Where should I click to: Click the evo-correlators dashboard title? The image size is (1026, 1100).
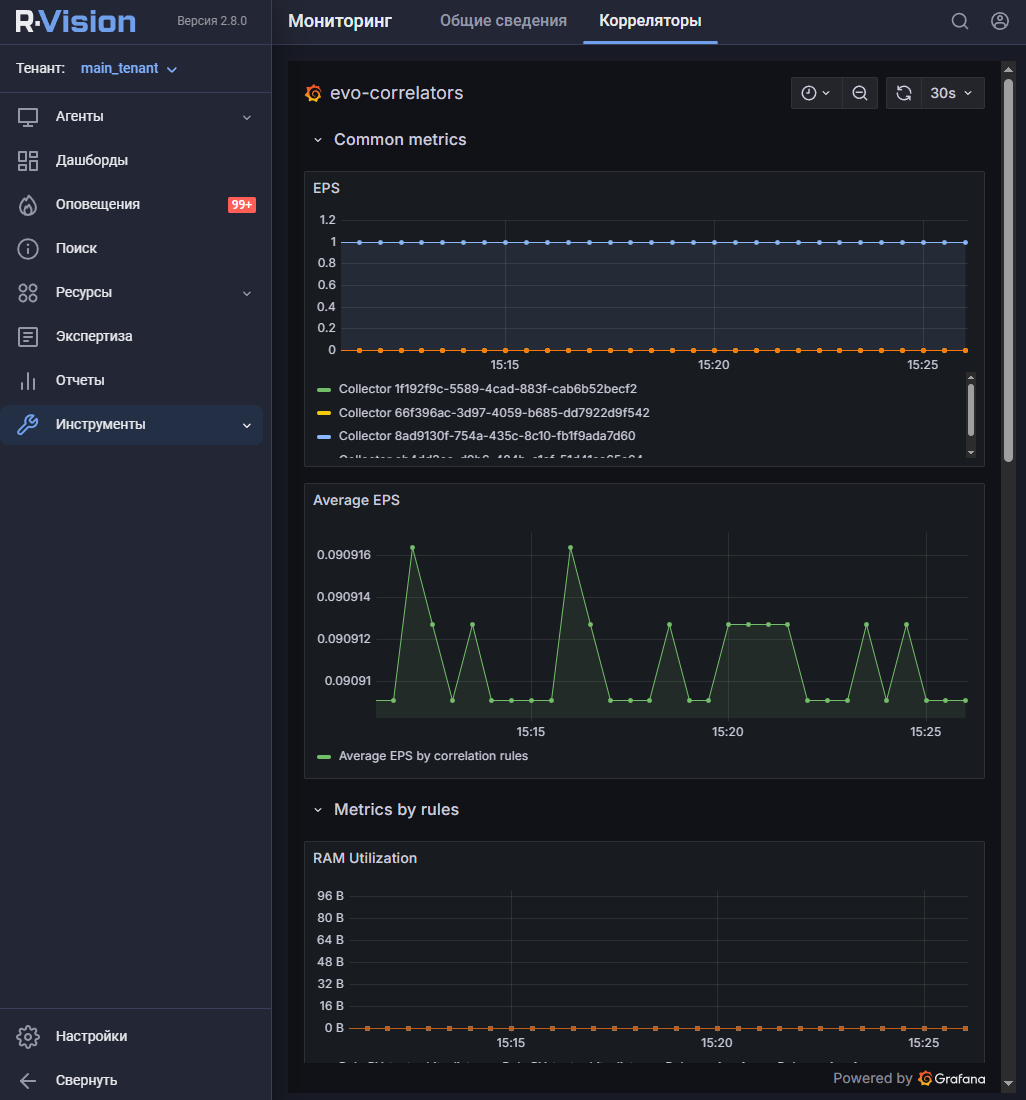click(x=396, y=93)
